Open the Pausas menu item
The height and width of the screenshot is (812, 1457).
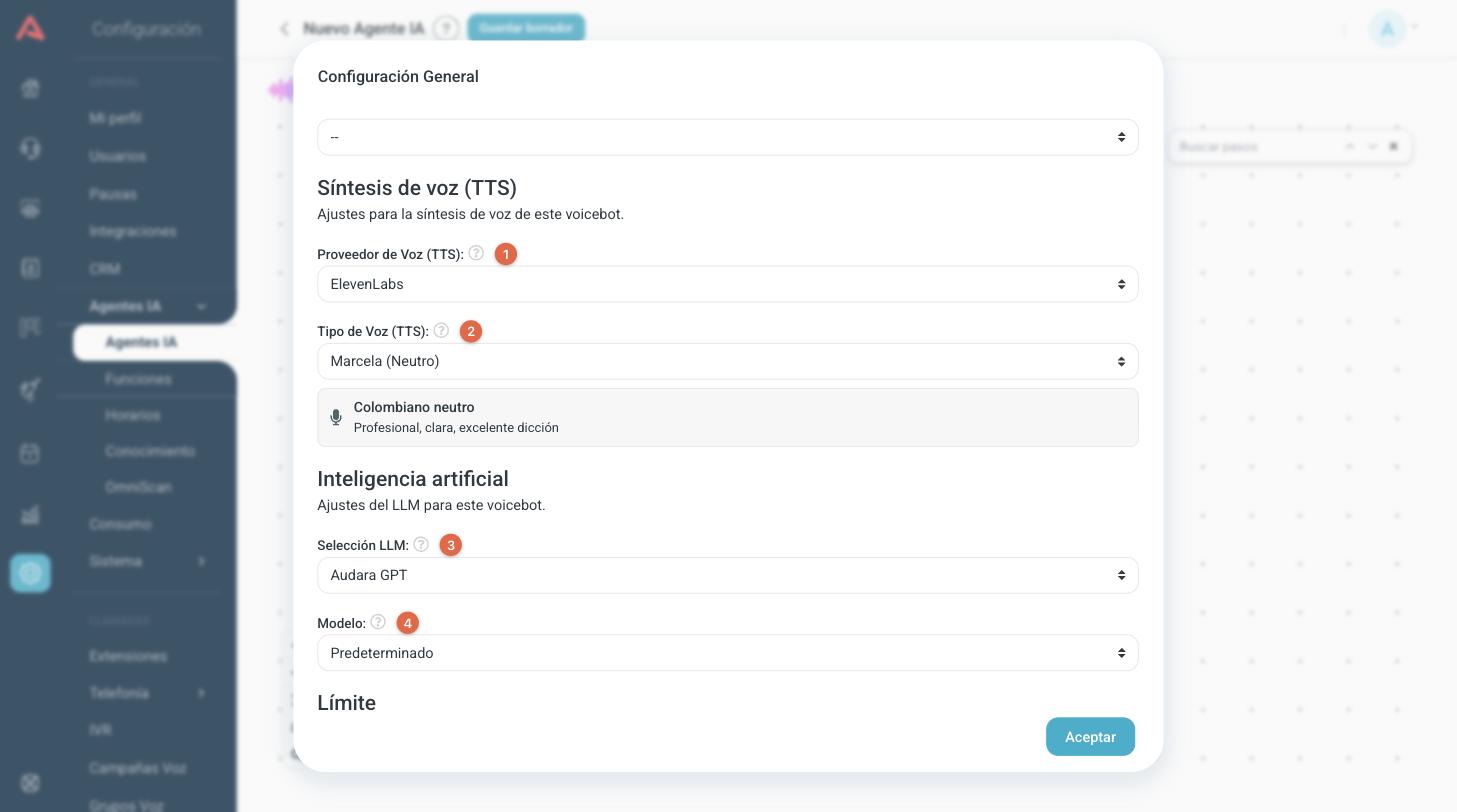pyautogui.click(x=113, y=194)
